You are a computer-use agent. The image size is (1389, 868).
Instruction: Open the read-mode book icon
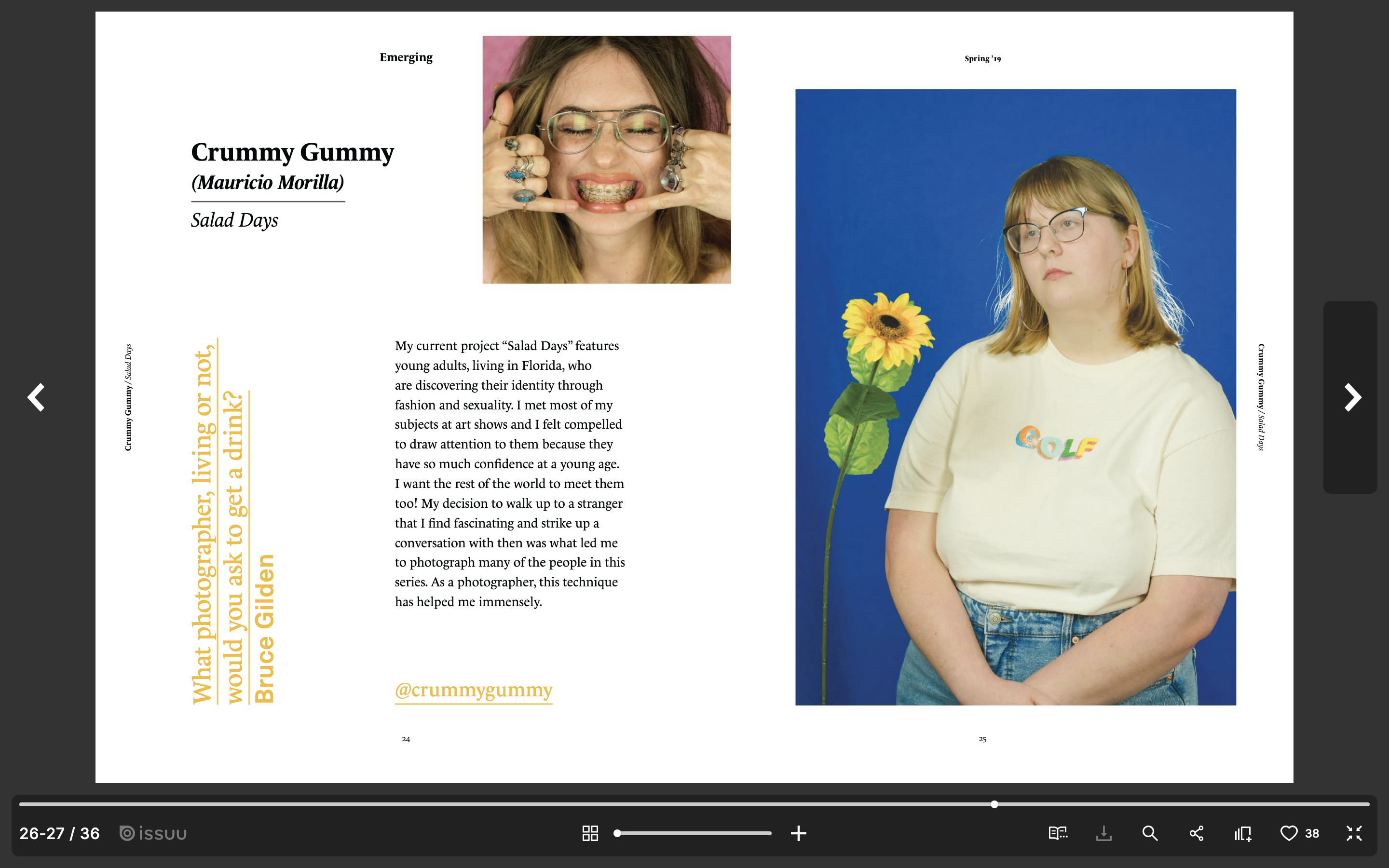pos(1057,833)
